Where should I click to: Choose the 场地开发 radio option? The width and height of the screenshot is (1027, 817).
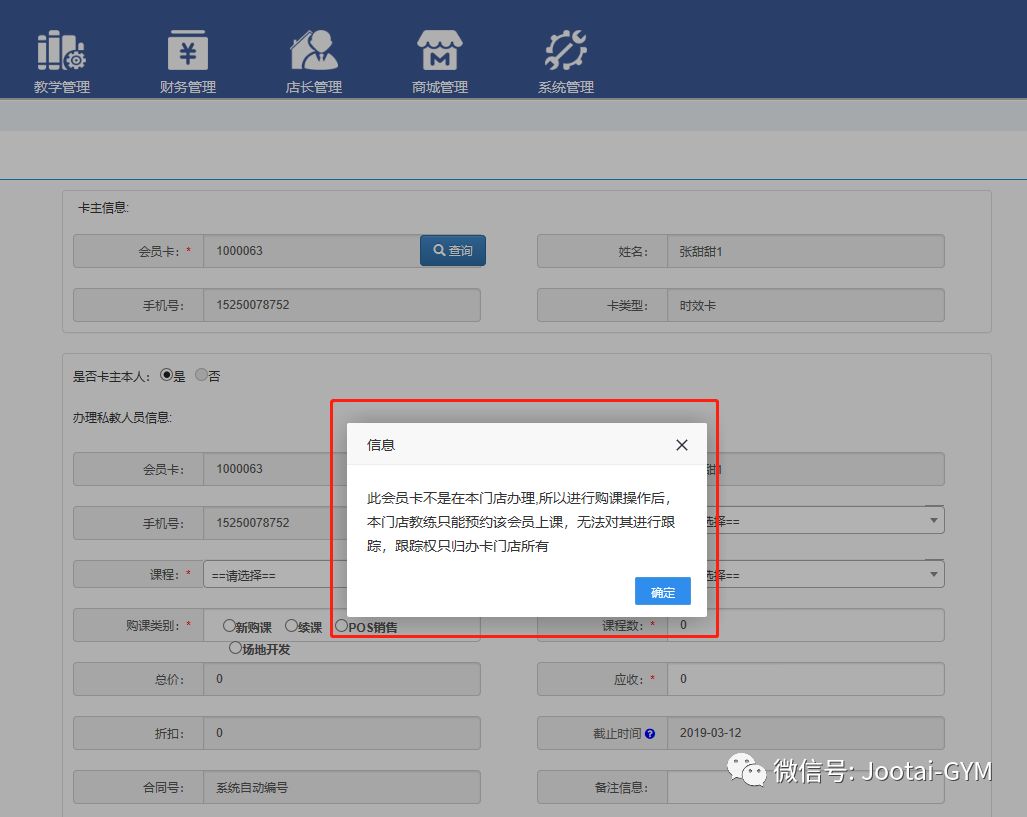[x=235, y=648]
